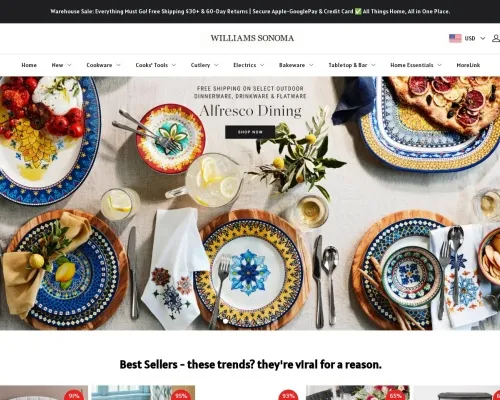Click the Alfresco Dining hero banner
This screenshot has width=500, height=400.
(250, 203)
